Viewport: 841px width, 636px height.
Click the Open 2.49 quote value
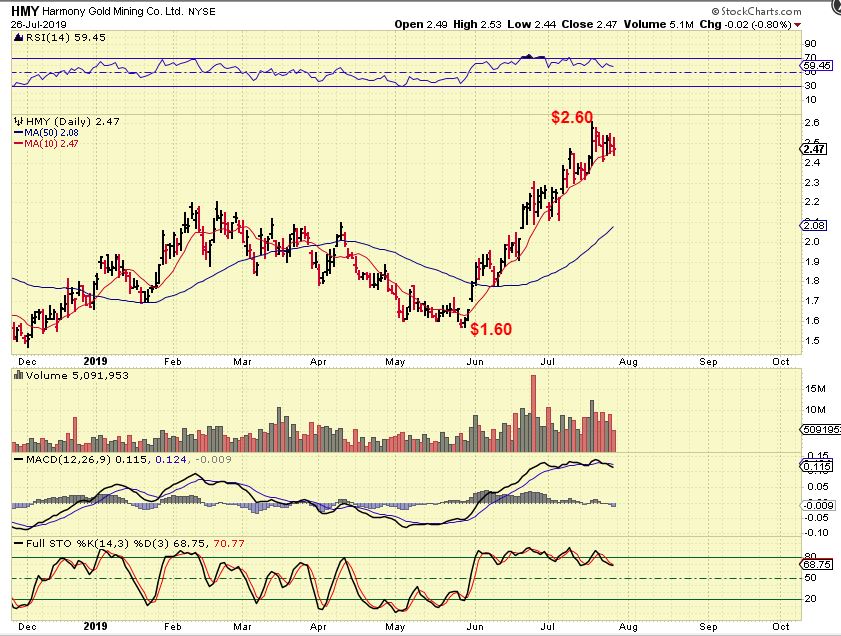pos(421,25)
